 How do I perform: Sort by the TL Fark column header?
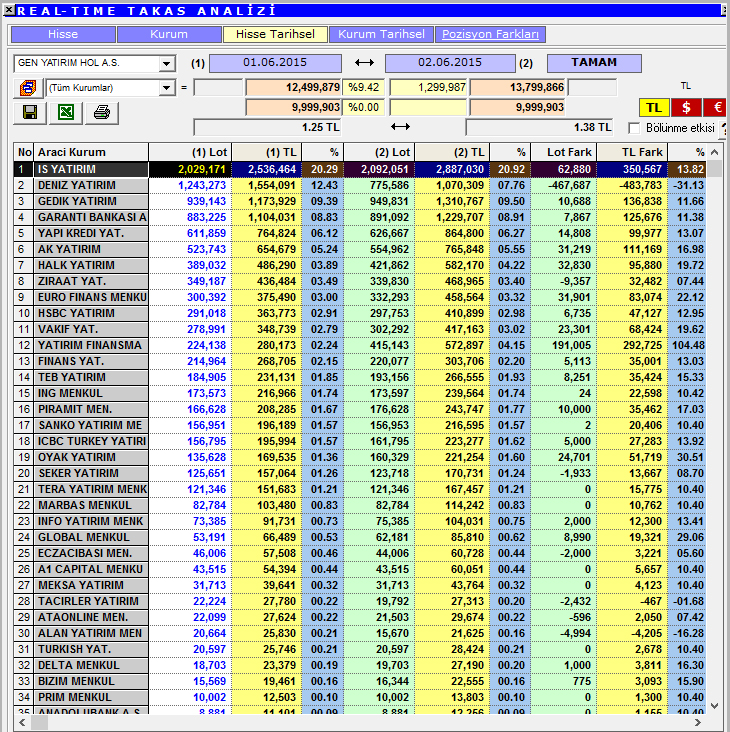(x=632, y=152)
